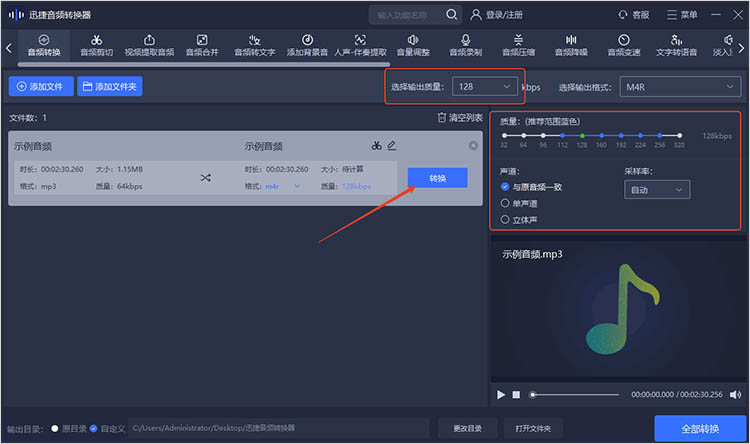
Task: Open the 人声-伴奏提取 tool
Action: pos(360,45)
